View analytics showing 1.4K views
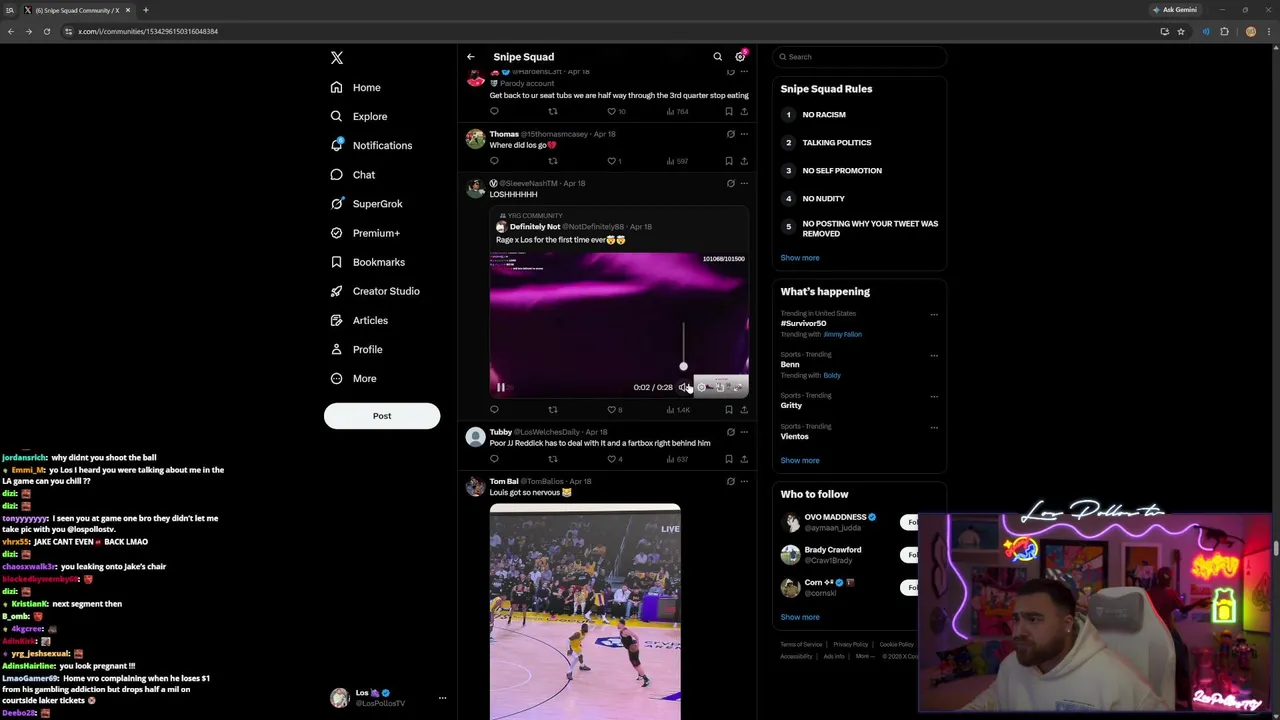This screenshot has height=720, width=1280. point(678,410)
